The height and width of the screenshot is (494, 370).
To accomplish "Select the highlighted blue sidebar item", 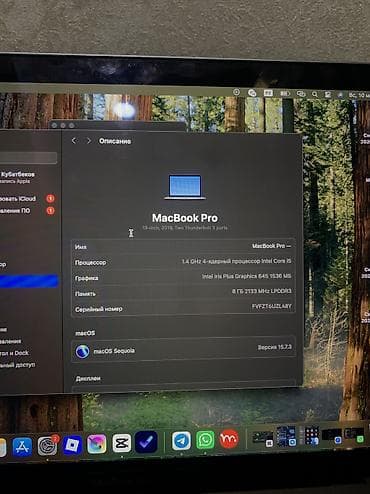I will coord(29,281).
